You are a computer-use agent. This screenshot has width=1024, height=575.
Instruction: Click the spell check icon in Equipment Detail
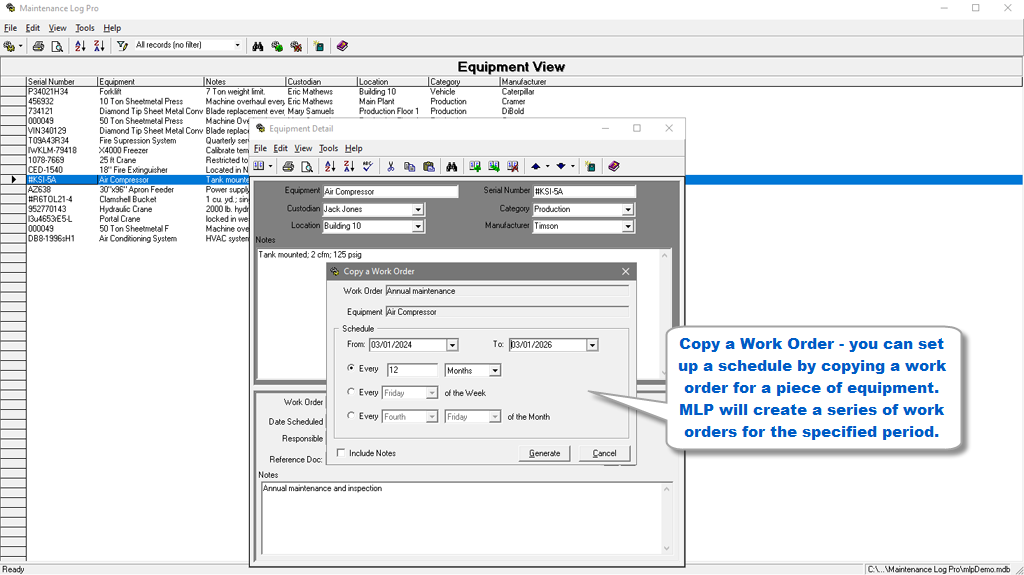tap(367, 167)
